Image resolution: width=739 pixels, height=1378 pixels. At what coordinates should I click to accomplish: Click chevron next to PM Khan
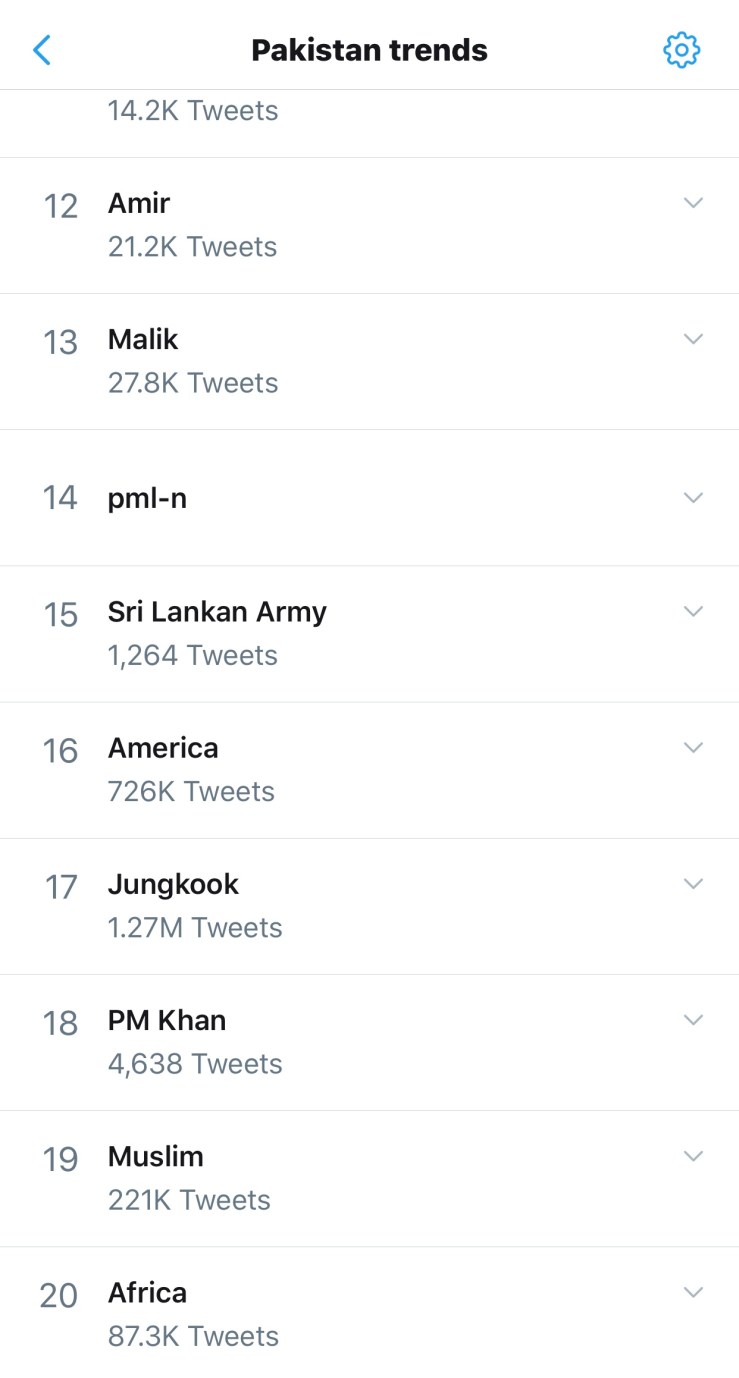pos(693,1019)
